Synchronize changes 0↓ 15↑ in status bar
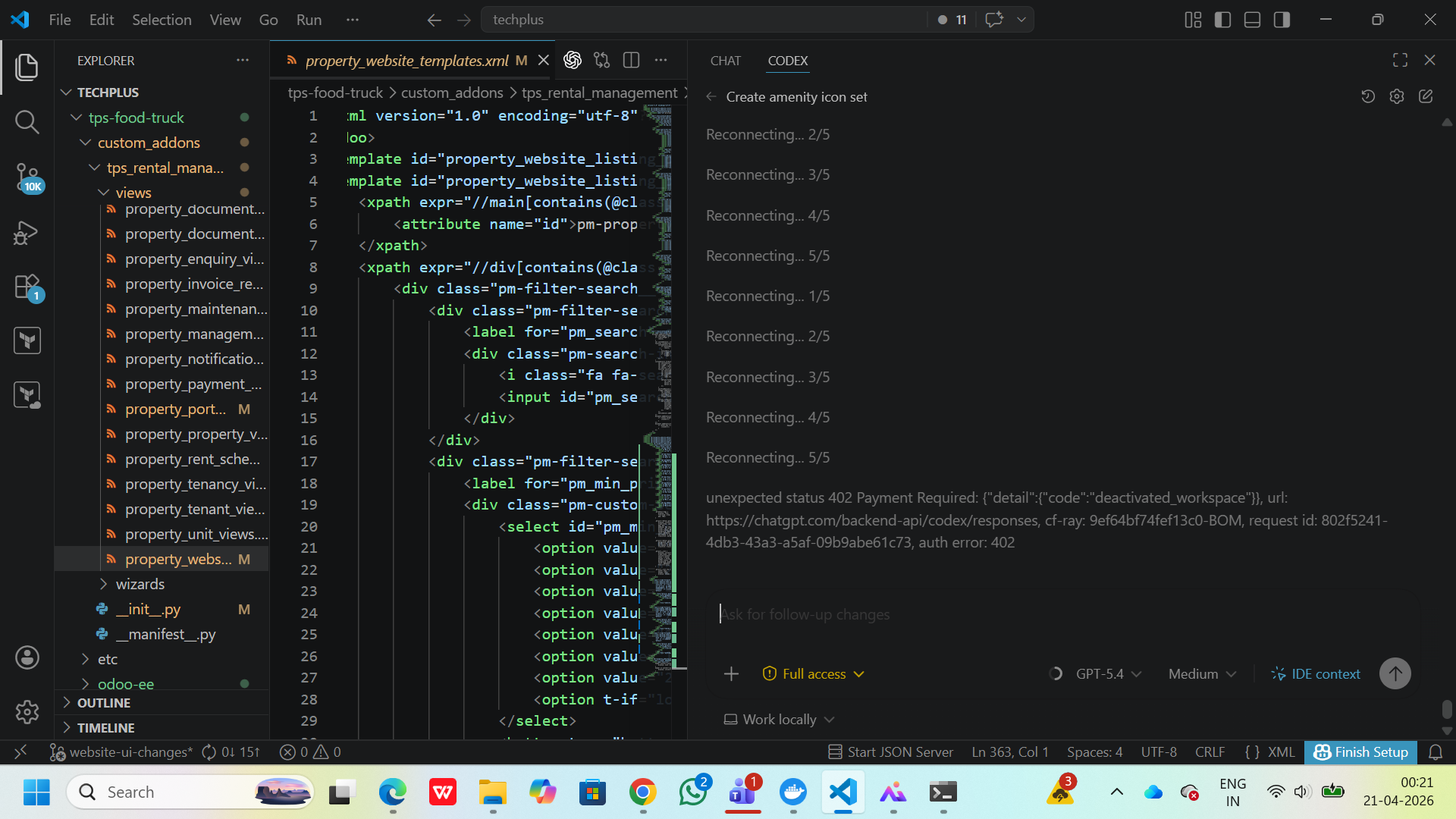 click(231, 752)
